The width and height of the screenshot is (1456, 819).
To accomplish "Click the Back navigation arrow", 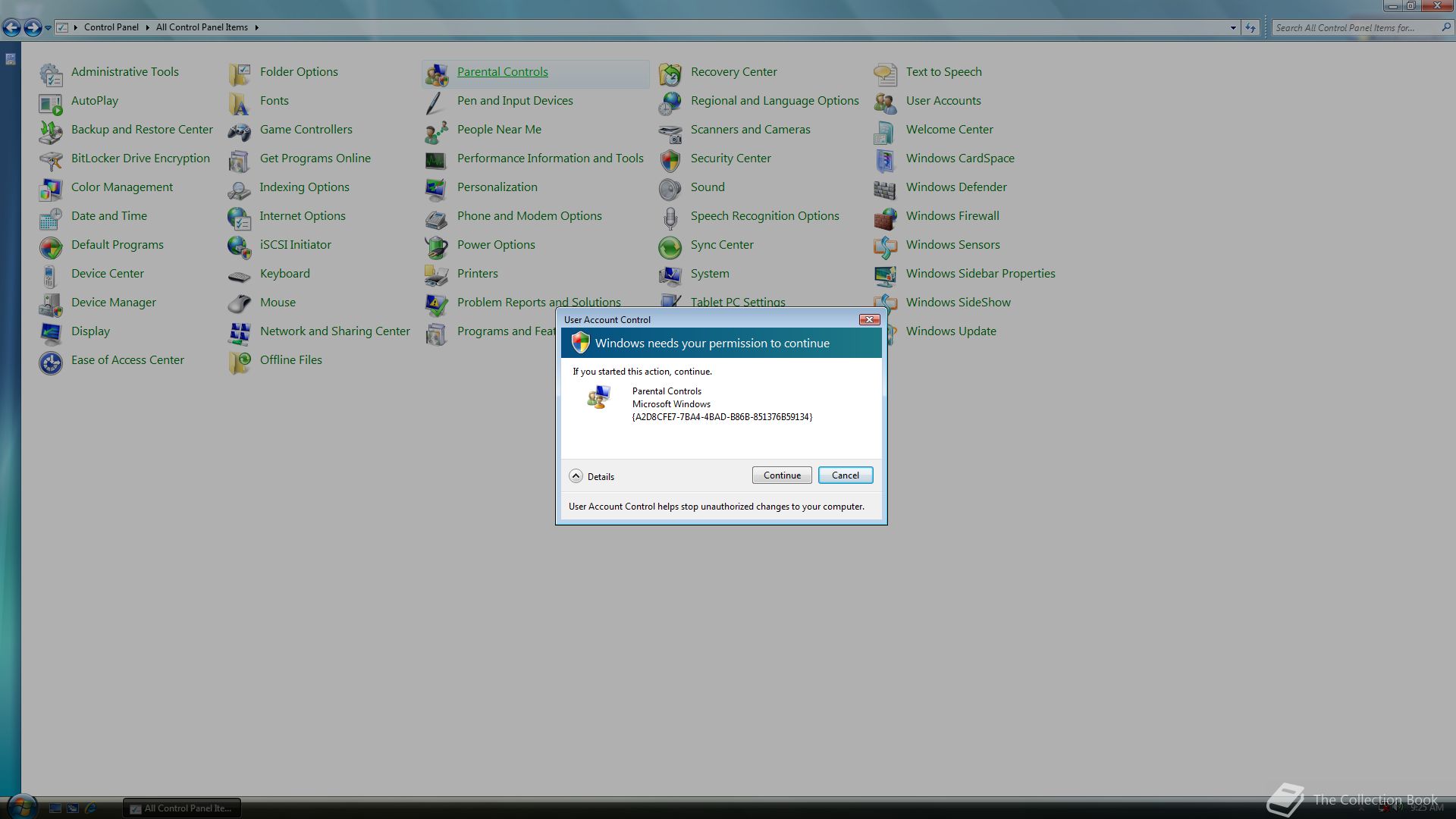I will coord(11,28).
